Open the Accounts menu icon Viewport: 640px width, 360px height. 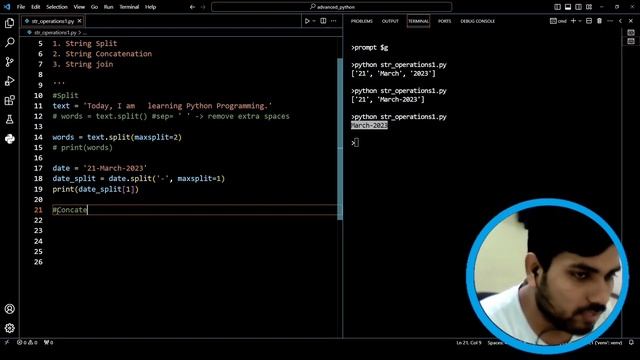pyautogui.click(x=9, y=309)
